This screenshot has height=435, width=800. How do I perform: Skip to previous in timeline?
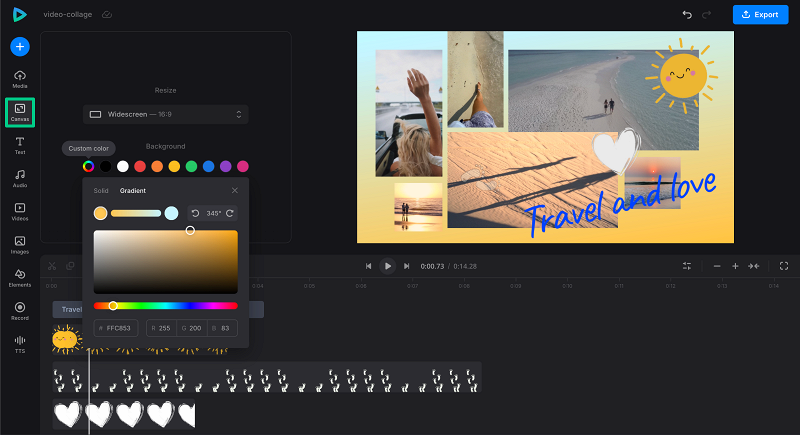click(x=368, y=266)
